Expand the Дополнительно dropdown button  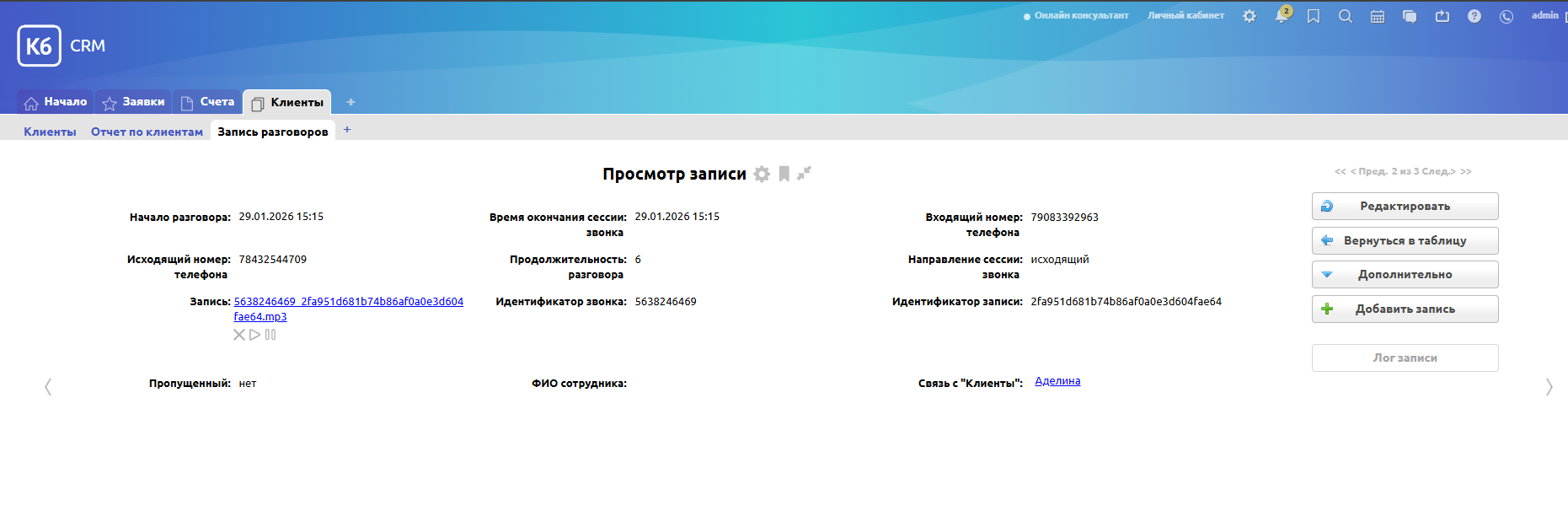point(1405,275)
